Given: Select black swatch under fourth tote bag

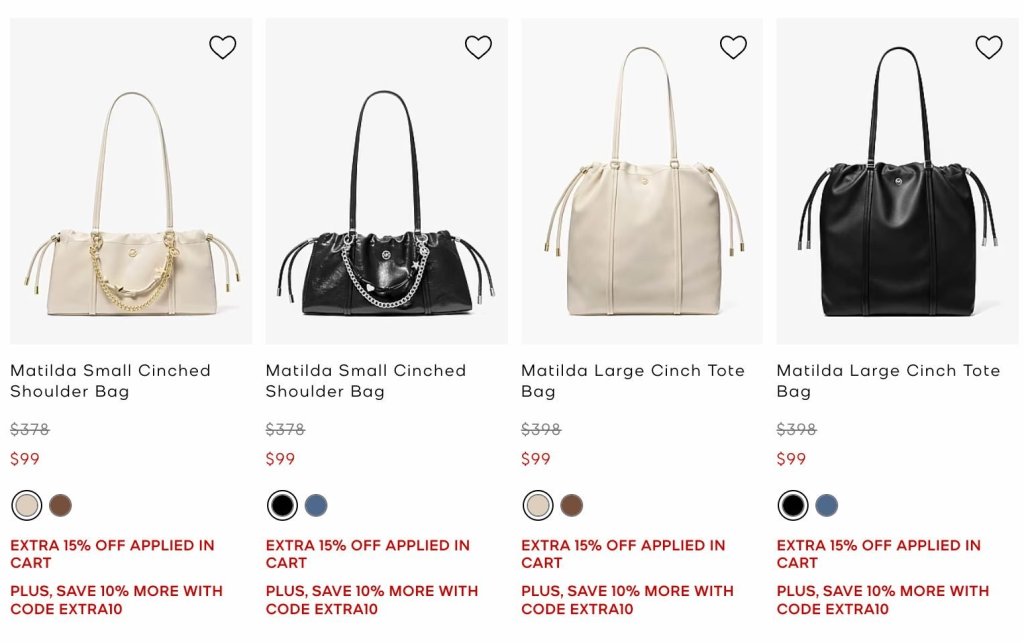Looking at the screenshot, I should tap(793, 505).
